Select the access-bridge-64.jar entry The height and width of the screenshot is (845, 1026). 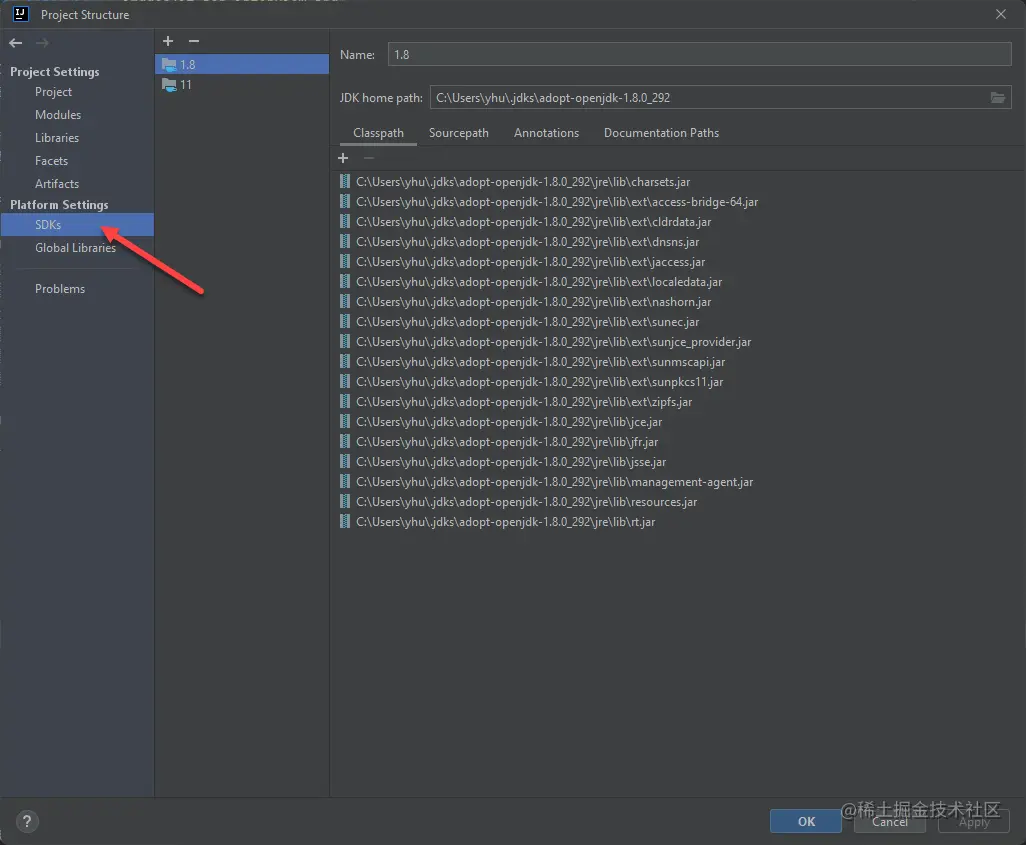tap(557, 202)
